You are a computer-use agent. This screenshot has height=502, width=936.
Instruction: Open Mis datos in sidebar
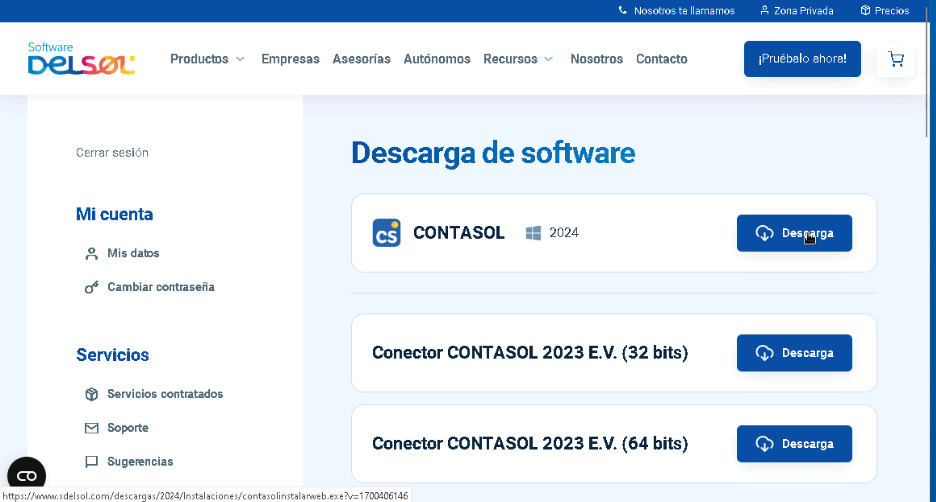(133, 253)
